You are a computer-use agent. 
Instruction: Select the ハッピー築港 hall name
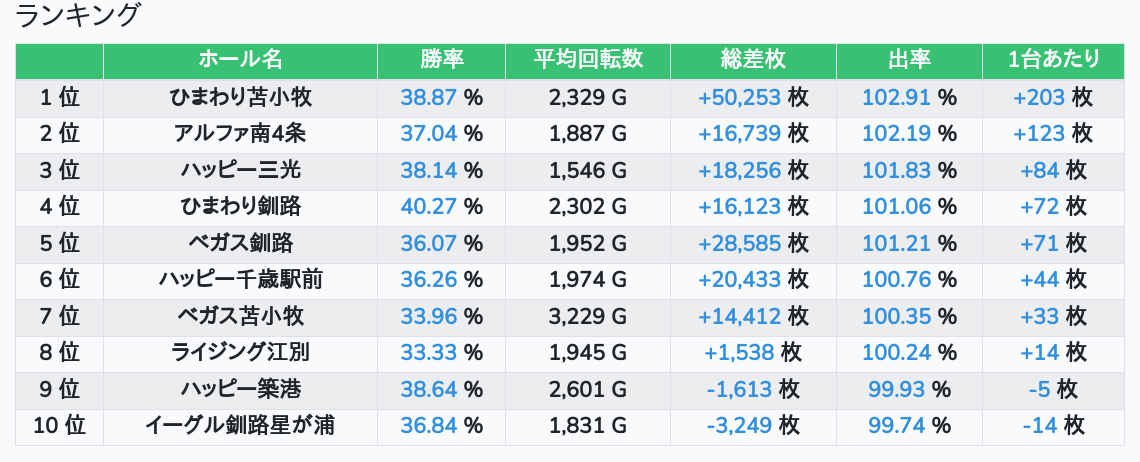(x=240, y=389)
